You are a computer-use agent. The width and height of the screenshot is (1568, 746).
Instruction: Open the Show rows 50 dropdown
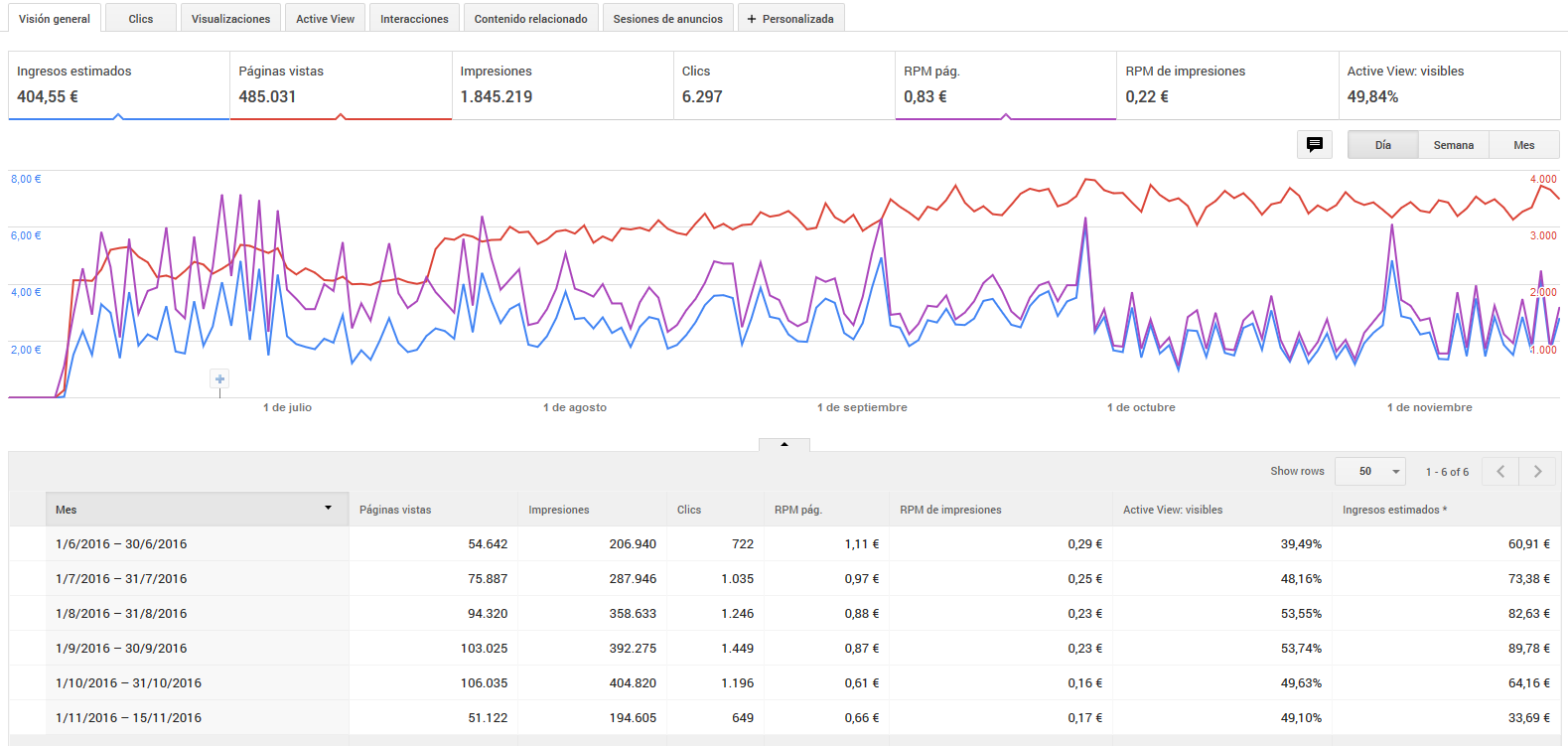pyautogui.click(x=1370, y=471)
